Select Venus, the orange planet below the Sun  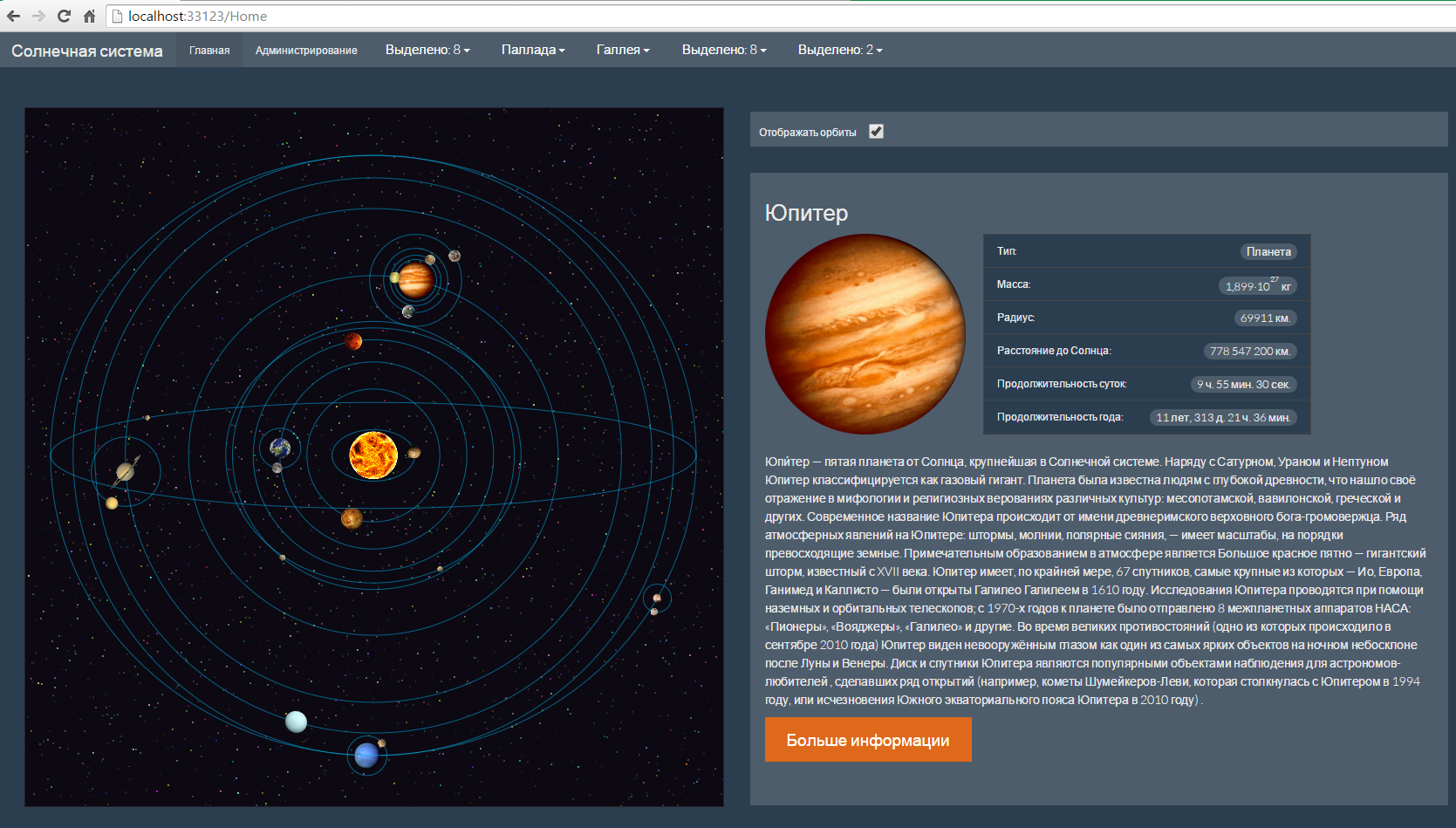[x=352, y=519]
